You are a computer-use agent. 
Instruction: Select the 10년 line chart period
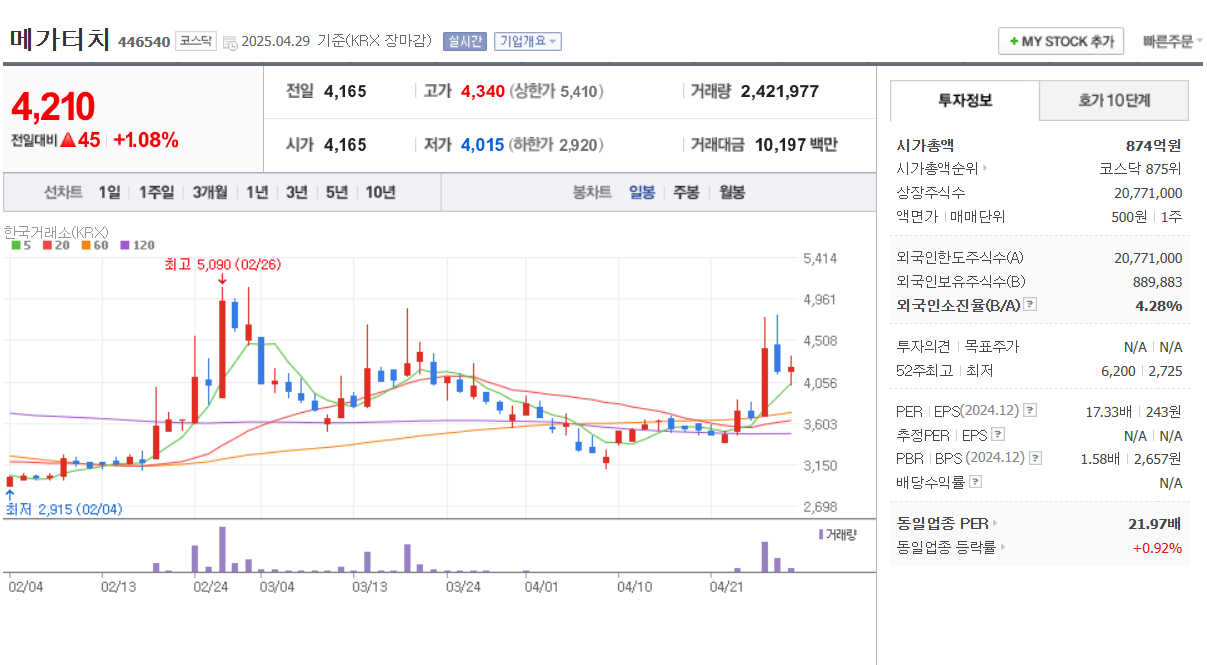tap(380, 192)
